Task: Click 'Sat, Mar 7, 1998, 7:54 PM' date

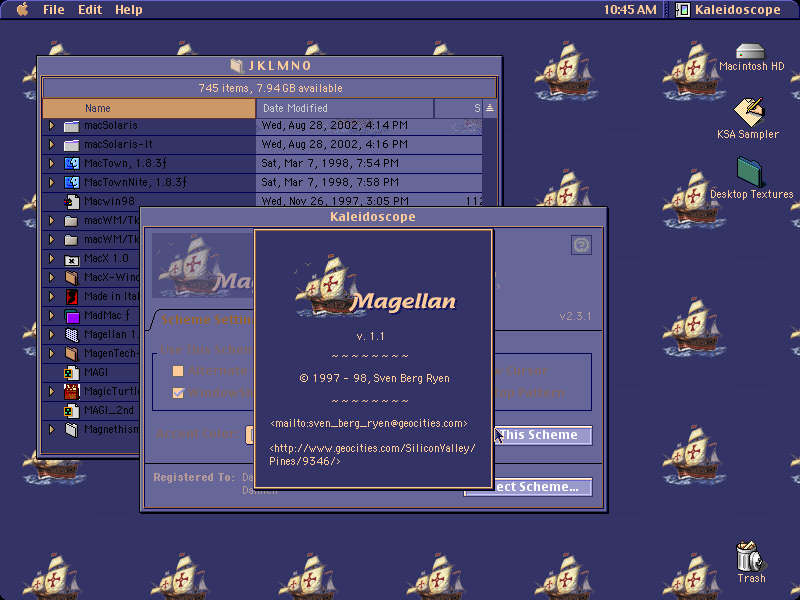Action: pyautogui.click(x=330, y=163)
